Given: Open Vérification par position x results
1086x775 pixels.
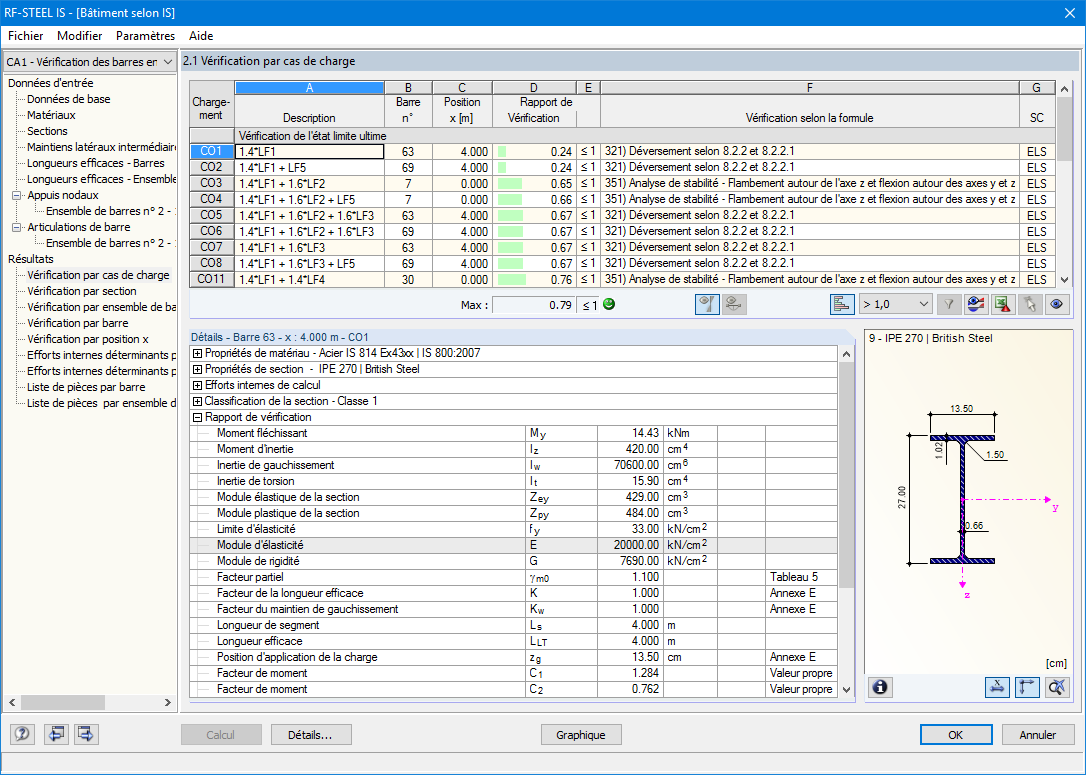Looking at the screenshot, I should 88,339.
